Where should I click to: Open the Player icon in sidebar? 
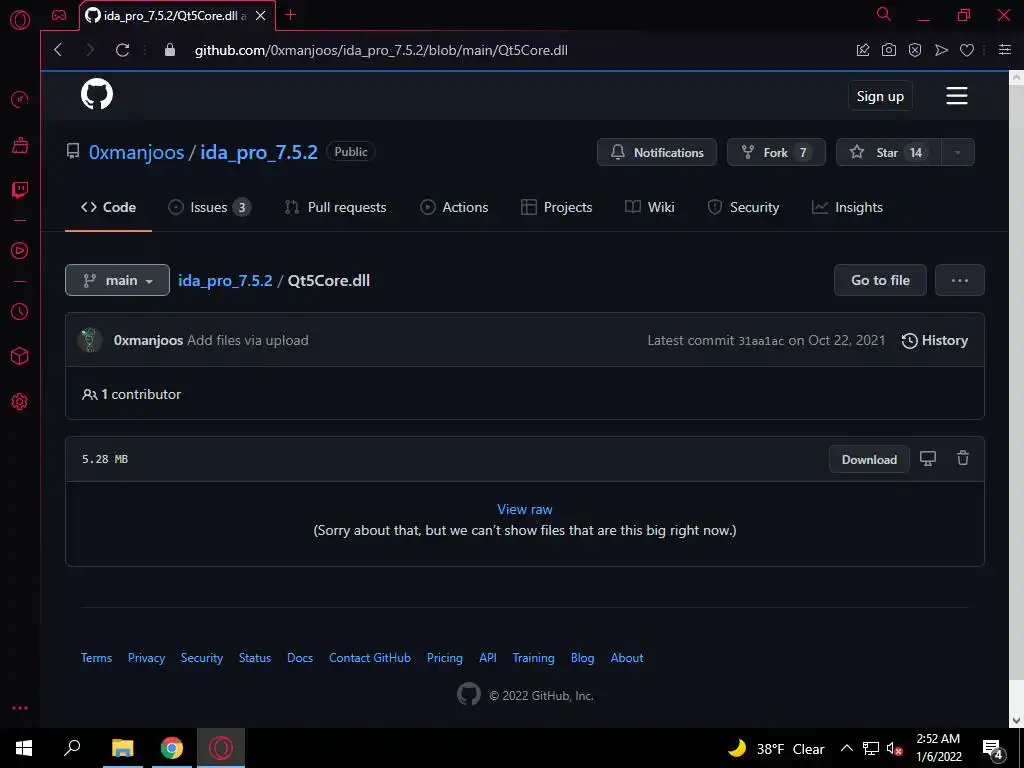coord(20,251)
